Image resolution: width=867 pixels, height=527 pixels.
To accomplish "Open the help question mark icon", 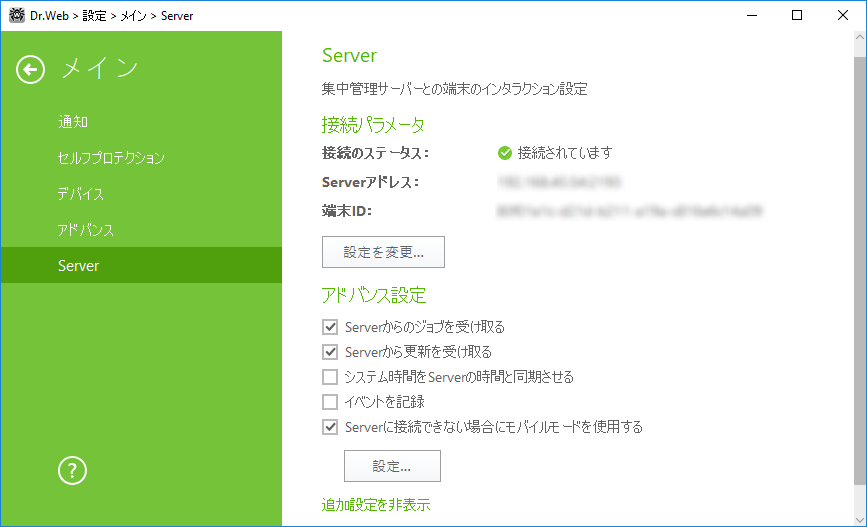I will point(72,471).
